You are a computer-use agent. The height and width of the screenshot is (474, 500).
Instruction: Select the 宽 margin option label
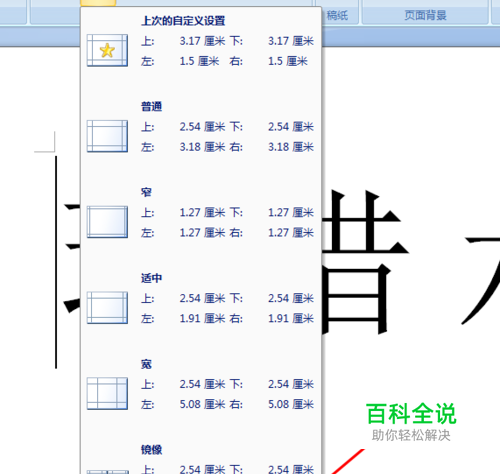[x=146, y=364]
